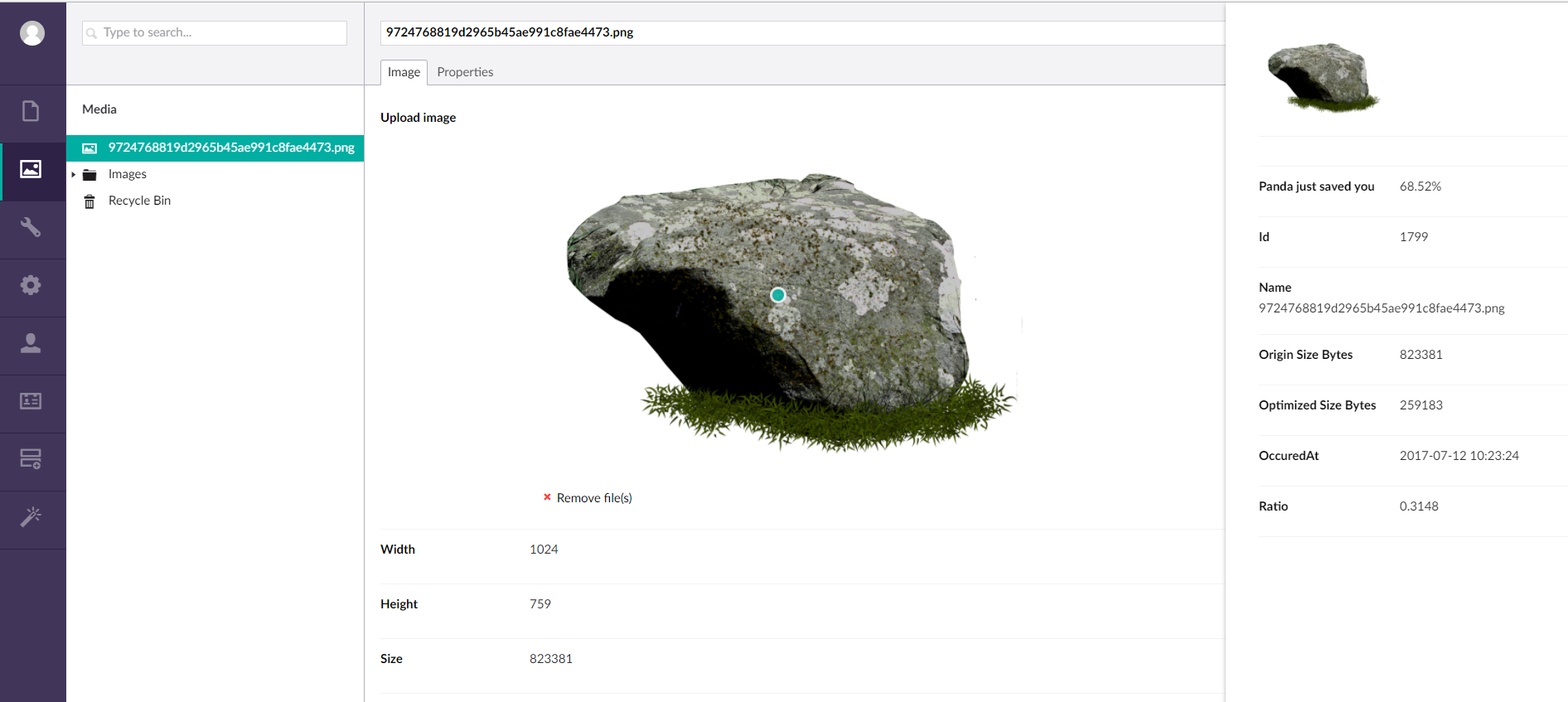Screen dimensions: 1568x702
Task: Click the rock thumbnail in info panel
Action: [x=1323, y=77]
